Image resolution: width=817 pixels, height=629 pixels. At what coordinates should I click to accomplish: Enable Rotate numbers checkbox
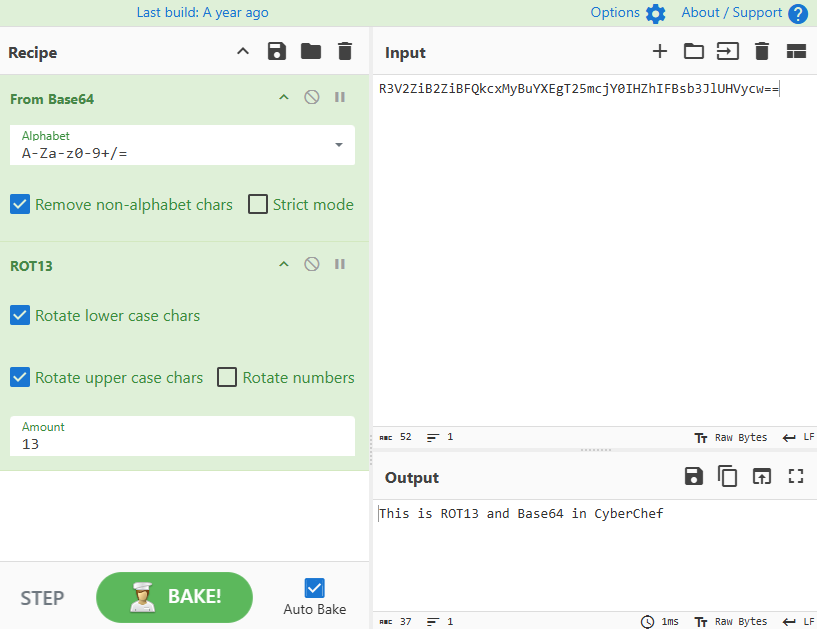click(228, 377)
